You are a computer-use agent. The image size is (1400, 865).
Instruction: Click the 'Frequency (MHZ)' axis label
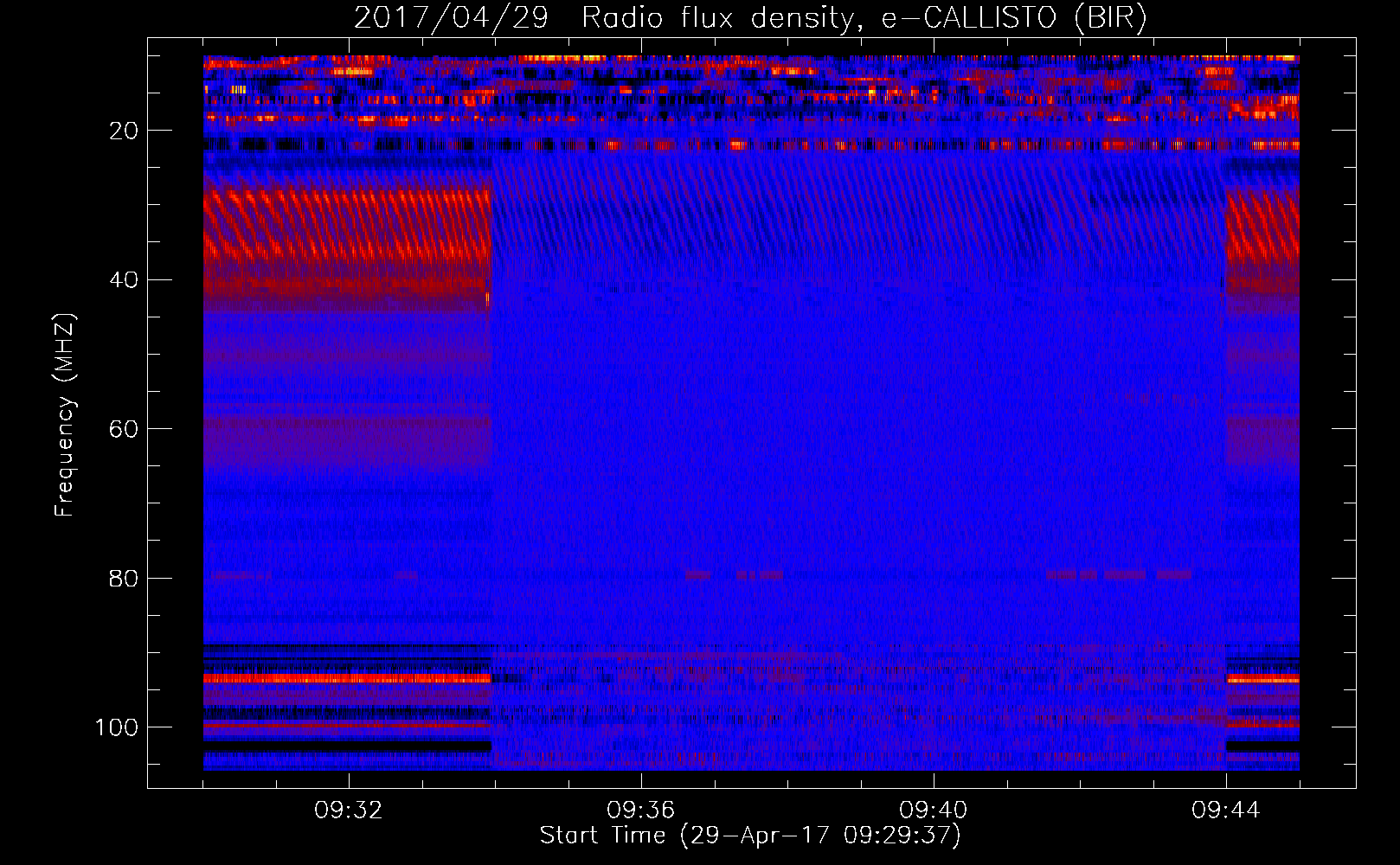pos(65,415)
